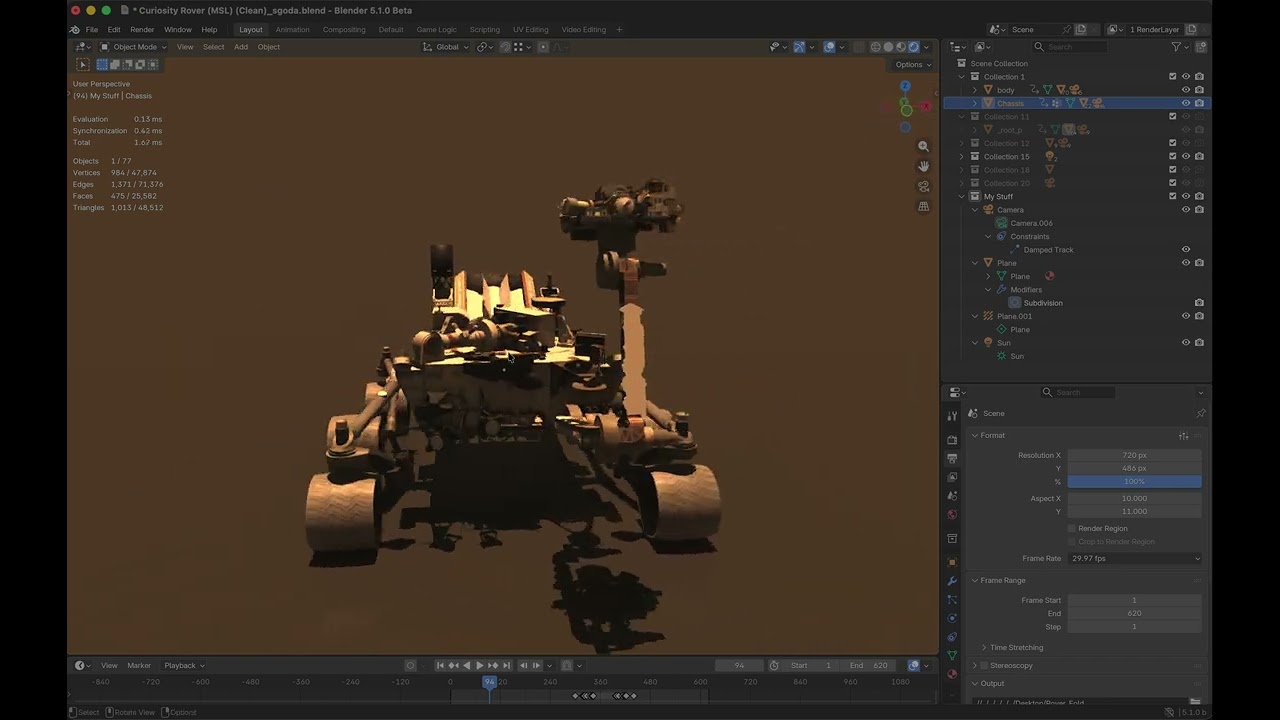Click the hand pan-view icon
The image size is (1280, 720).
tap(923, 166)
